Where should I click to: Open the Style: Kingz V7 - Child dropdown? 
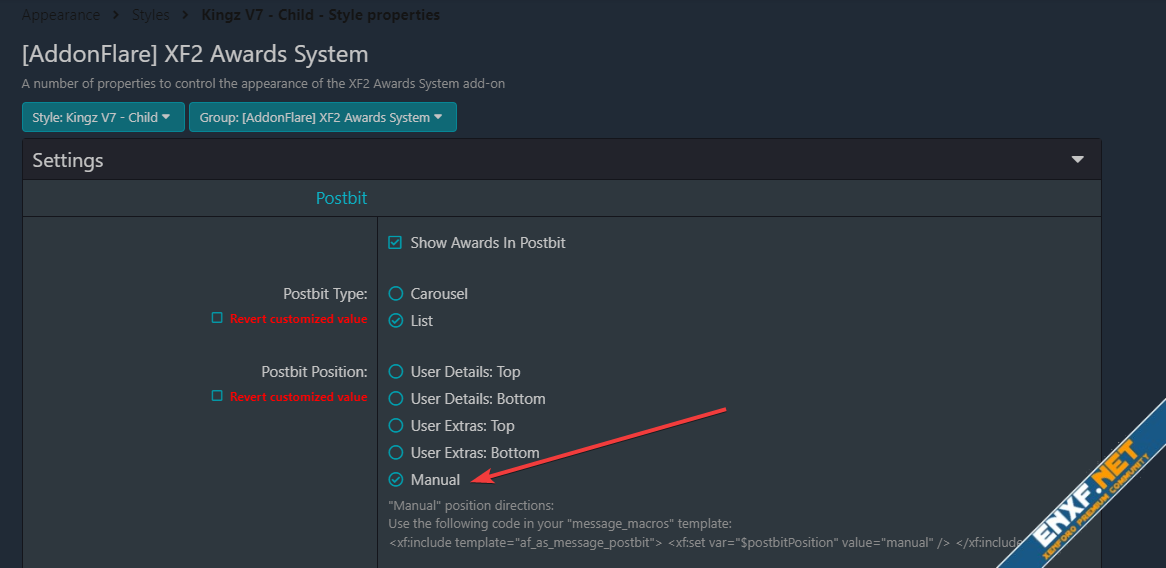(x=102, y=117)
